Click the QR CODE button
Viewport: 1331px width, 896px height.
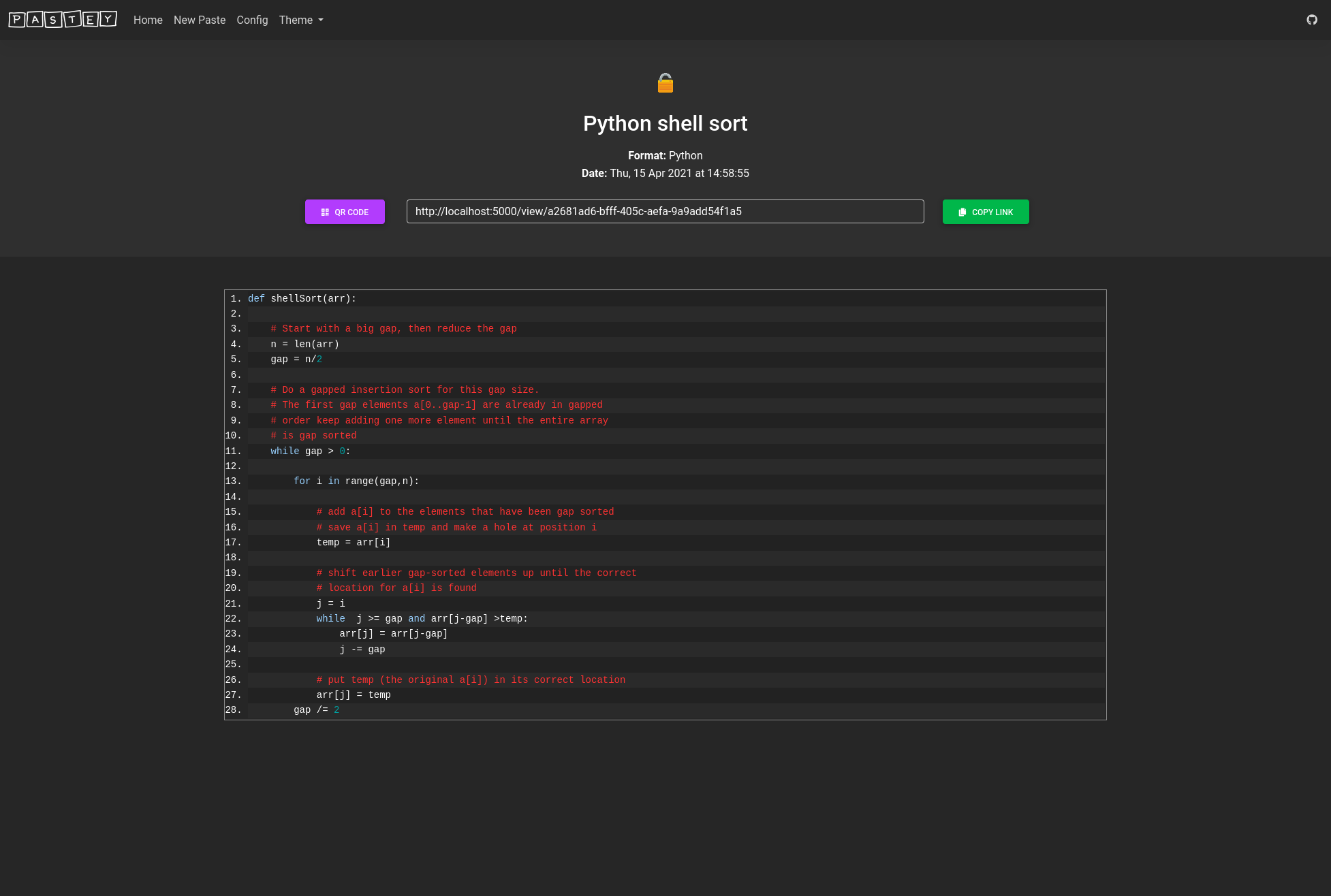(345, 212)
